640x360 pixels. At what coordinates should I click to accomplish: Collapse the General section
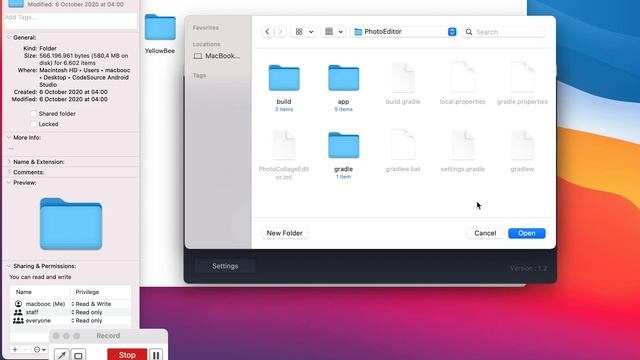tap(9, 37)
